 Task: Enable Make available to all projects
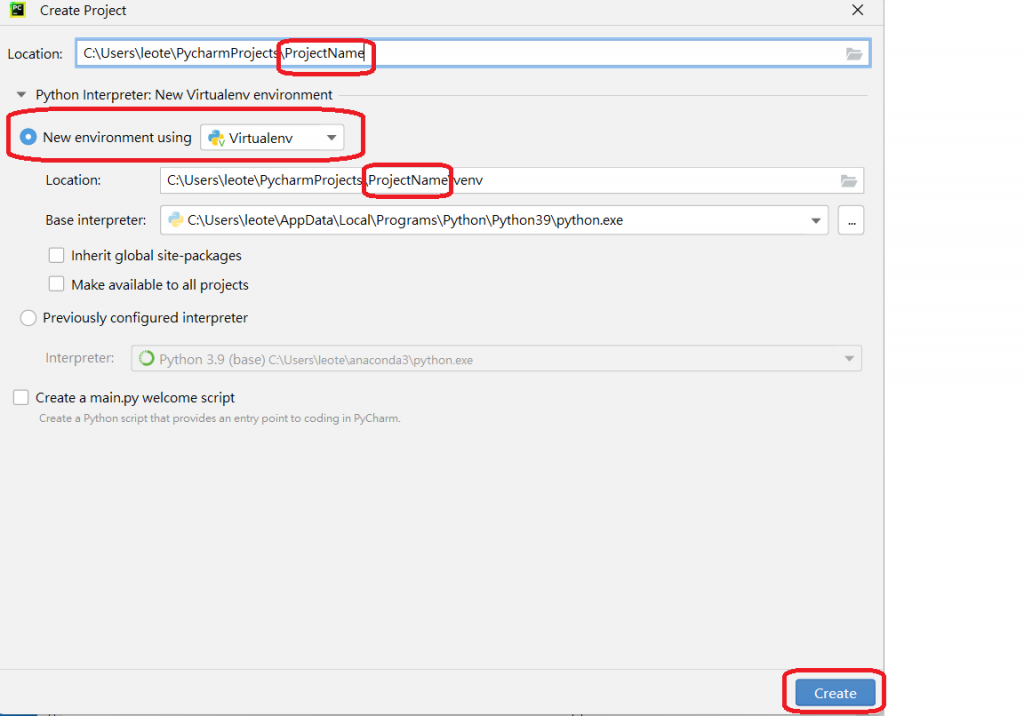[x=57, y=284]
